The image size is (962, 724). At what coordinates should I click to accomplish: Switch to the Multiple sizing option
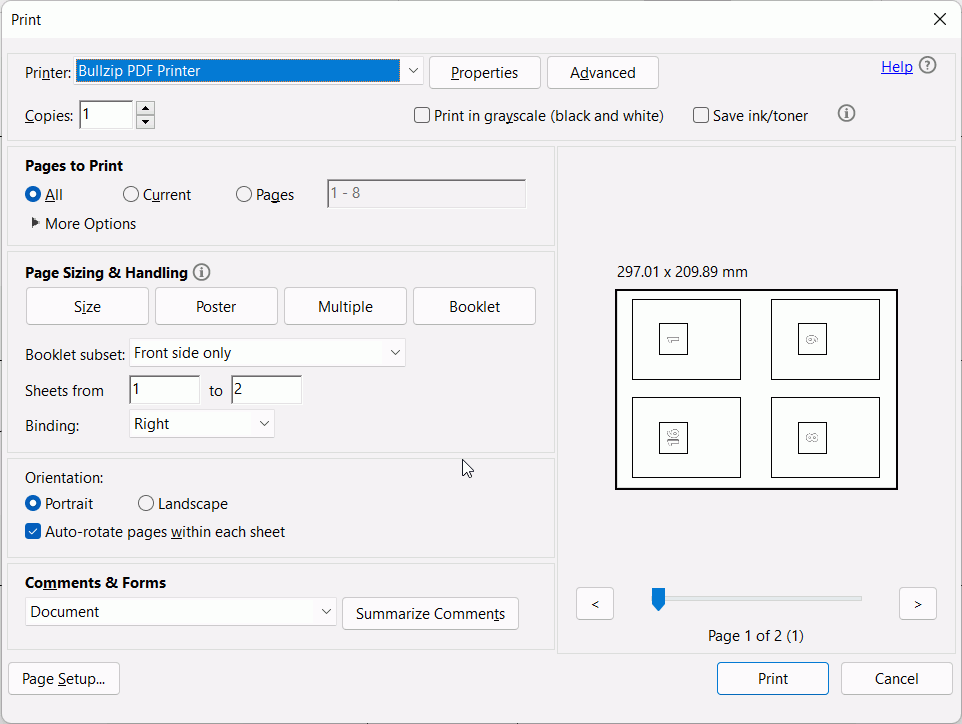tap(345, 306)
